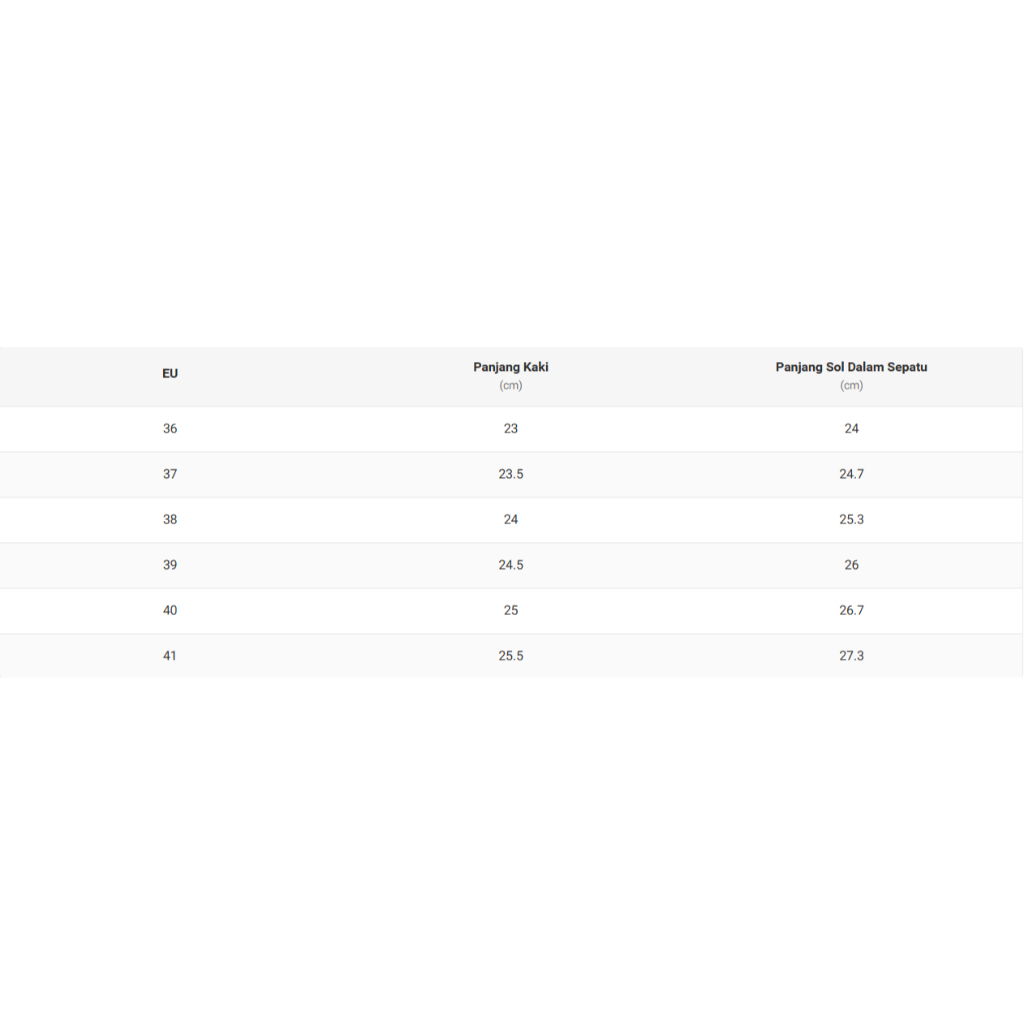The height and width of the screenshot is (1024, 1024).
Task: Click insole length 24 in size 36 row
Action: point(851,428)
